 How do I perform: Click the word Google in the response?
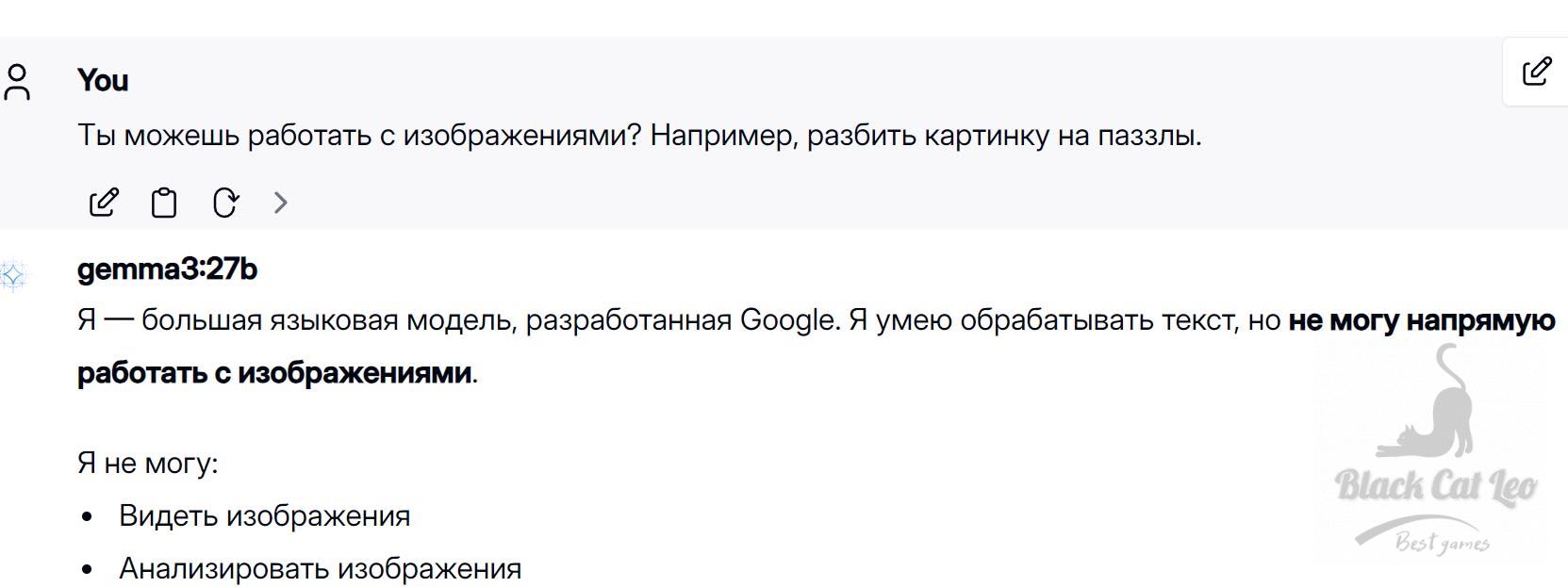pyautogui.click(x=788, y=320)
